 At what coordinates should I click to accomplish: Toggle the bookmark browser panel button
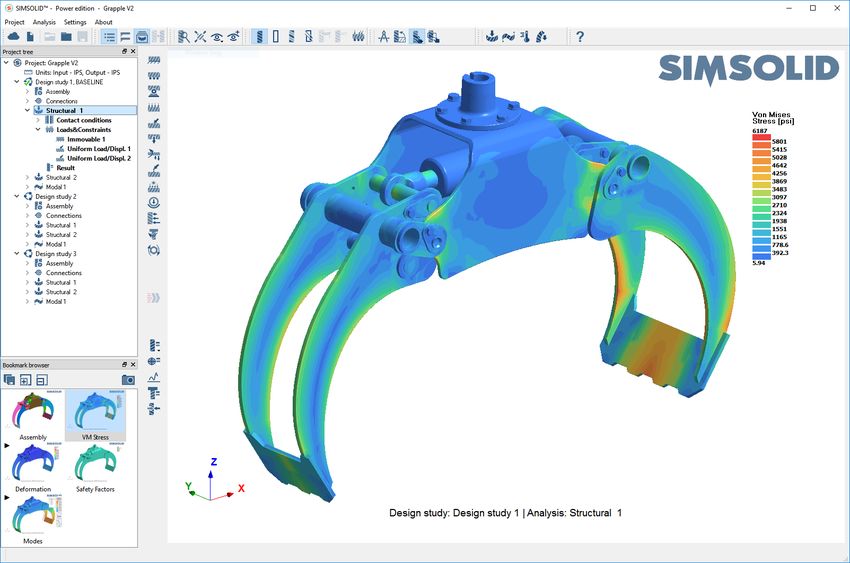(x=141, y=36)
